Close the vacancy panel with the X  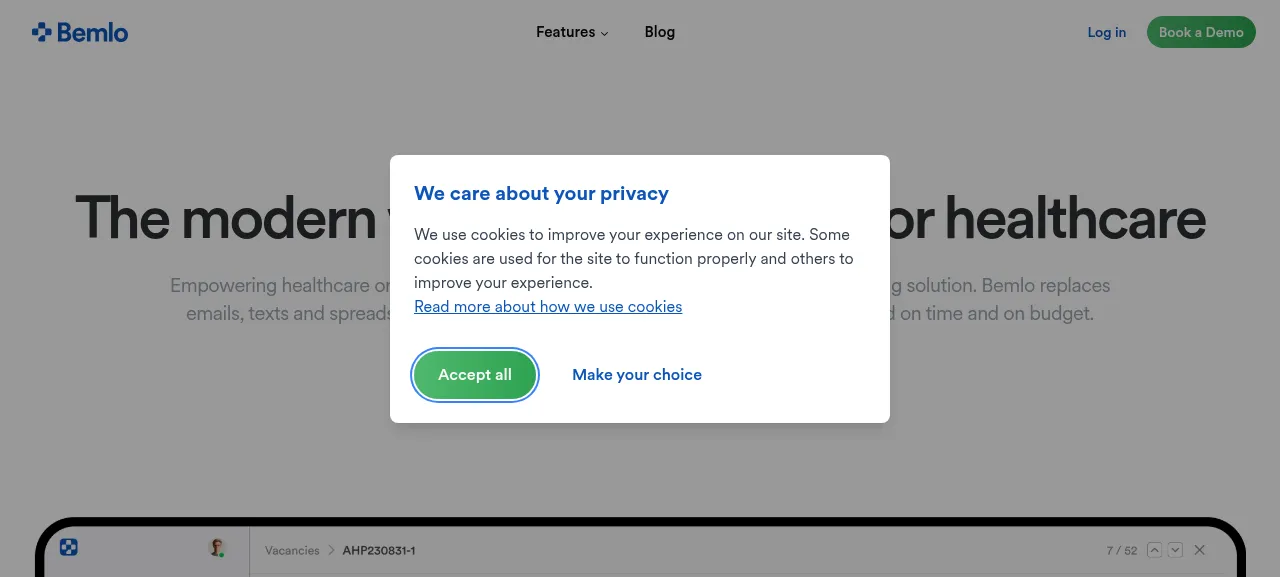(1200, 550)
